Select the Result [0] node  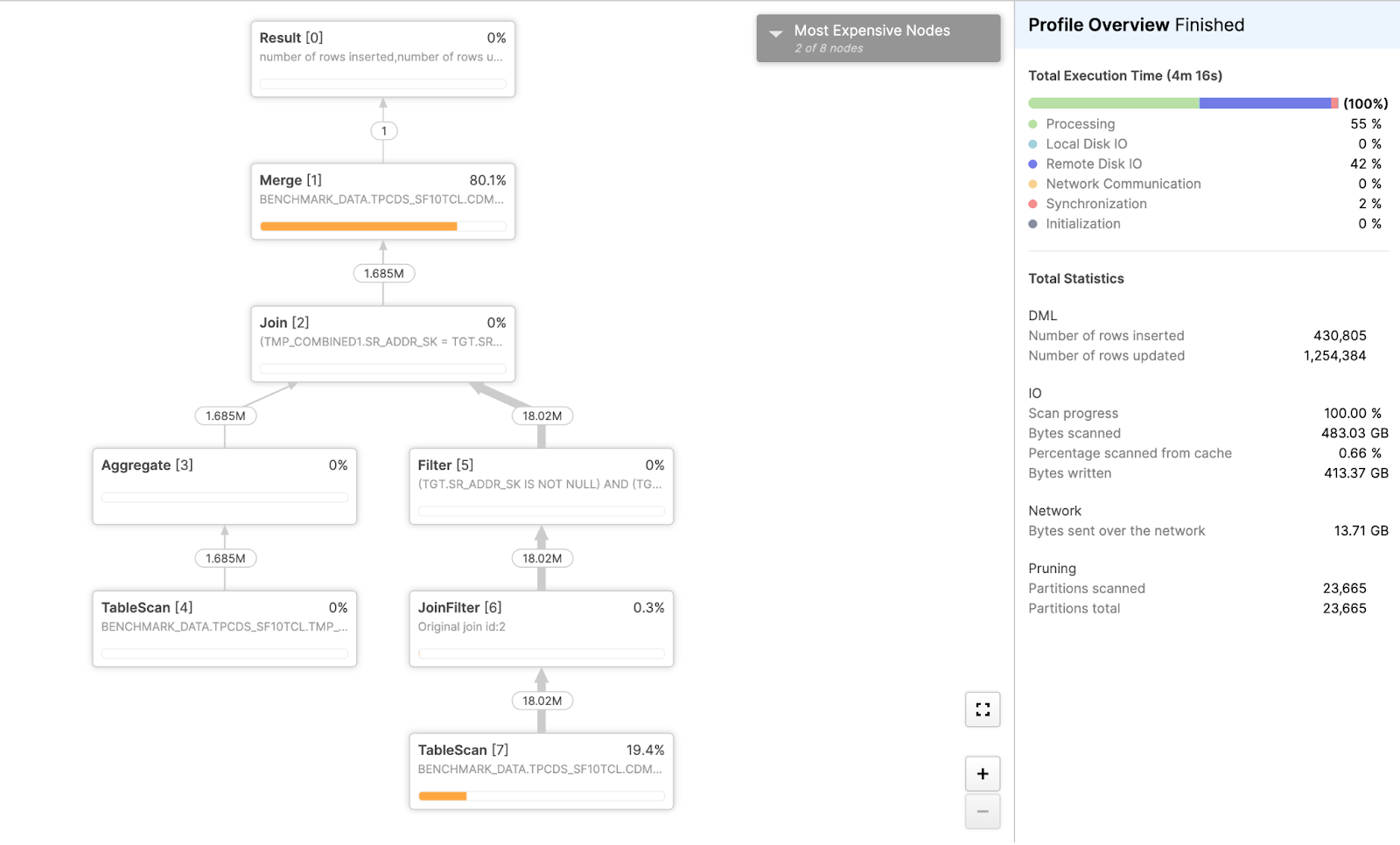click(382, 59)
